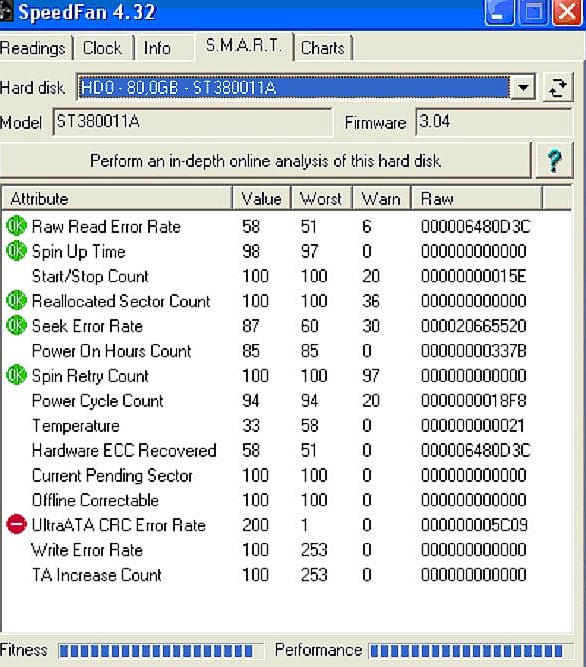The height and width of the screenshot is (667, 586).
Task: Click value 200 in UltraATA CRC row
Action: click(x=256, y=525)
